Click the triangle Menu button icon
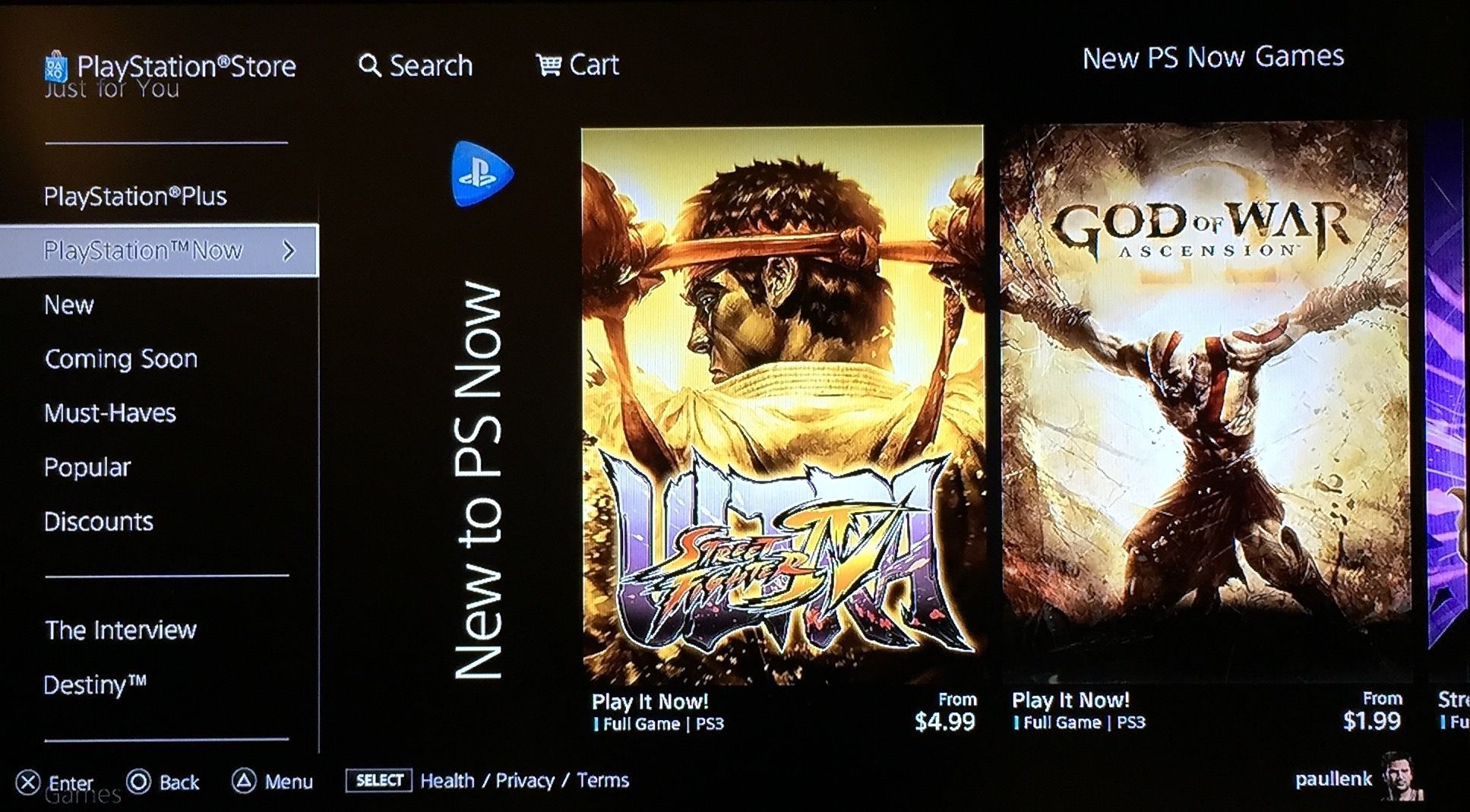Viewport: 1470px width, 812px height. (244, 781)
